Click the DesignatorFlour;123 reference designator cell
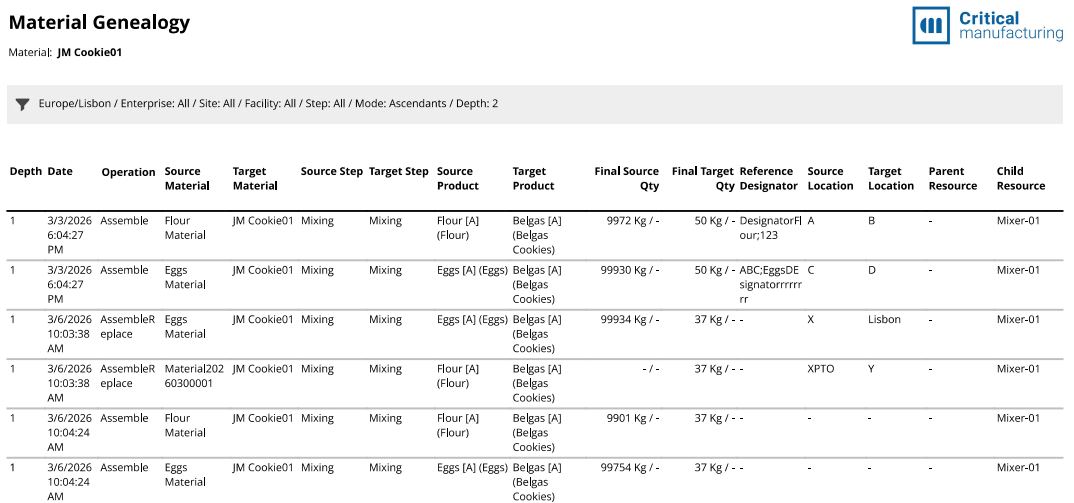Viewport: 1074px width, 503px height. click(x=770, y=228)
